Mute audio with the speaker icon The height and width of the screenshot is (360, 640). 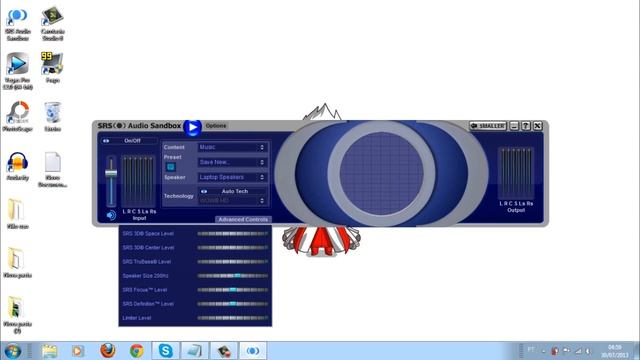click(111, 215)
